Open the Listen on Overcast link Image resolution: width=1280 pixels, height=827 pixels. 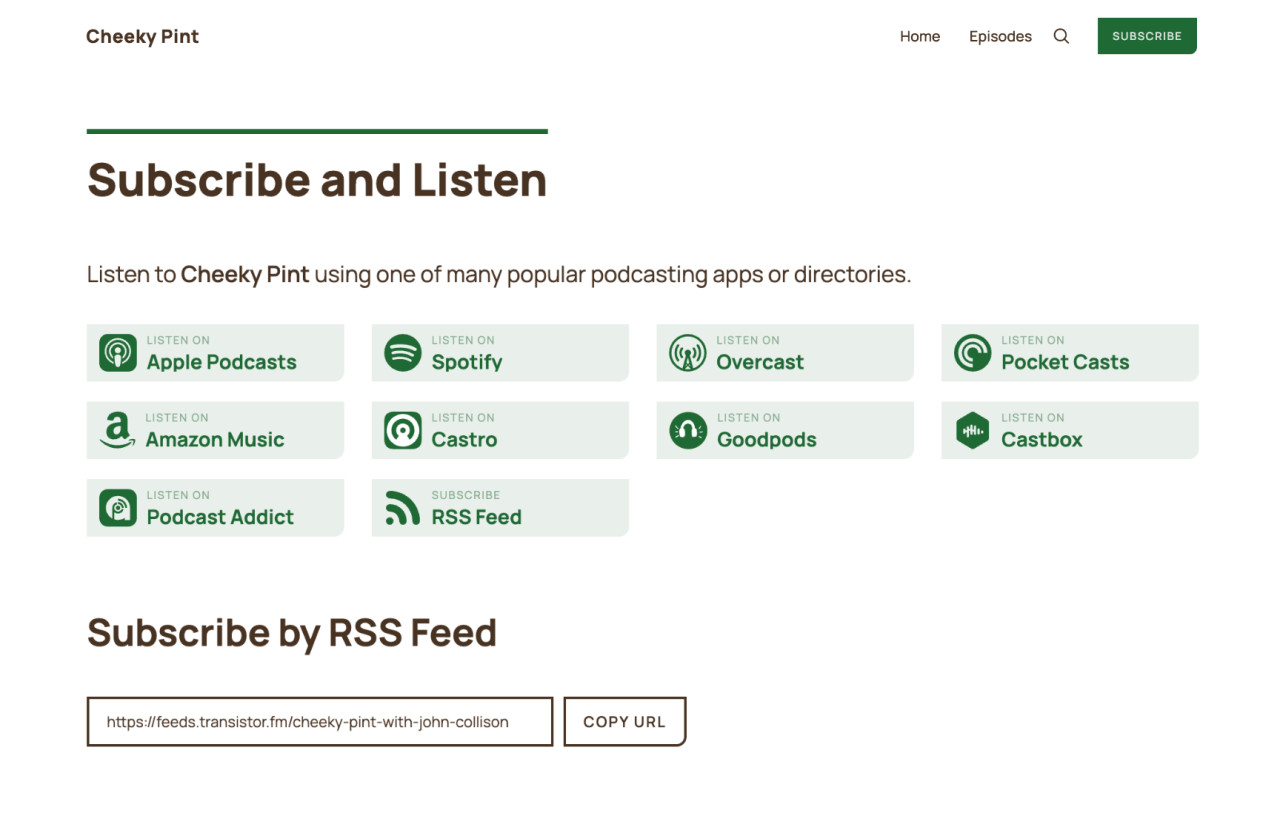(784, 353)
